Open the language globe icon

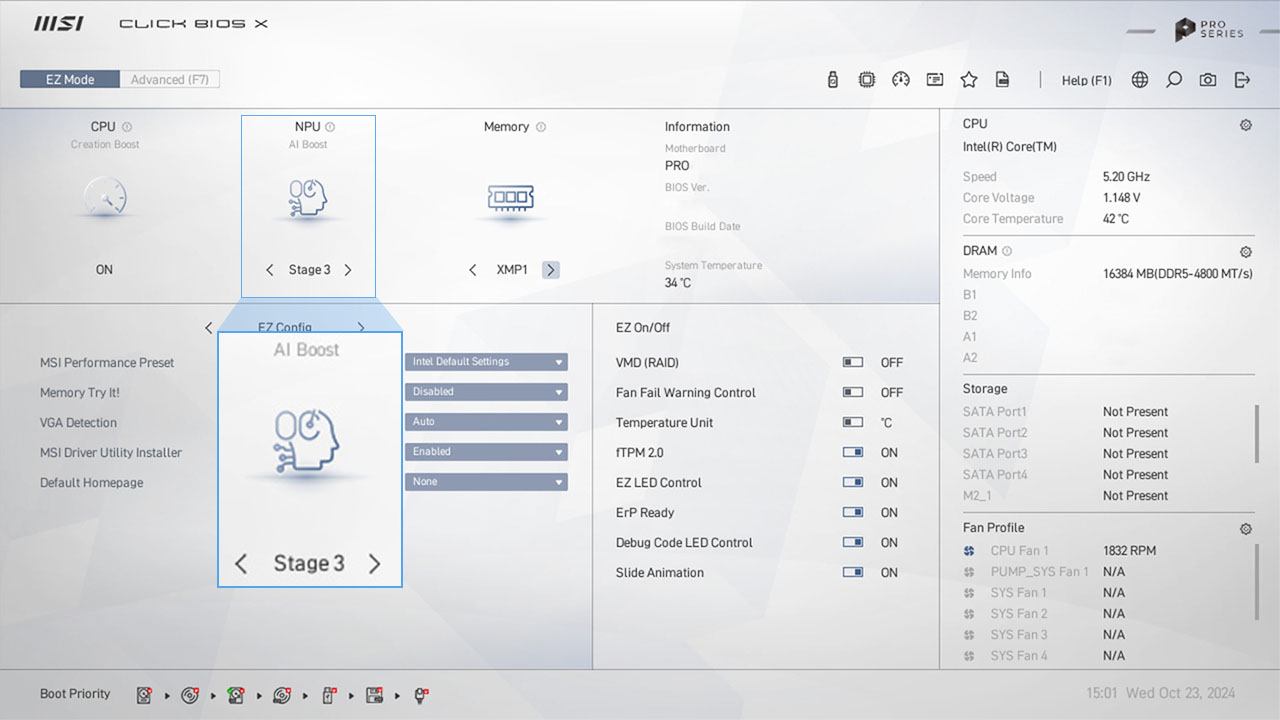(x=1140, y=80)
